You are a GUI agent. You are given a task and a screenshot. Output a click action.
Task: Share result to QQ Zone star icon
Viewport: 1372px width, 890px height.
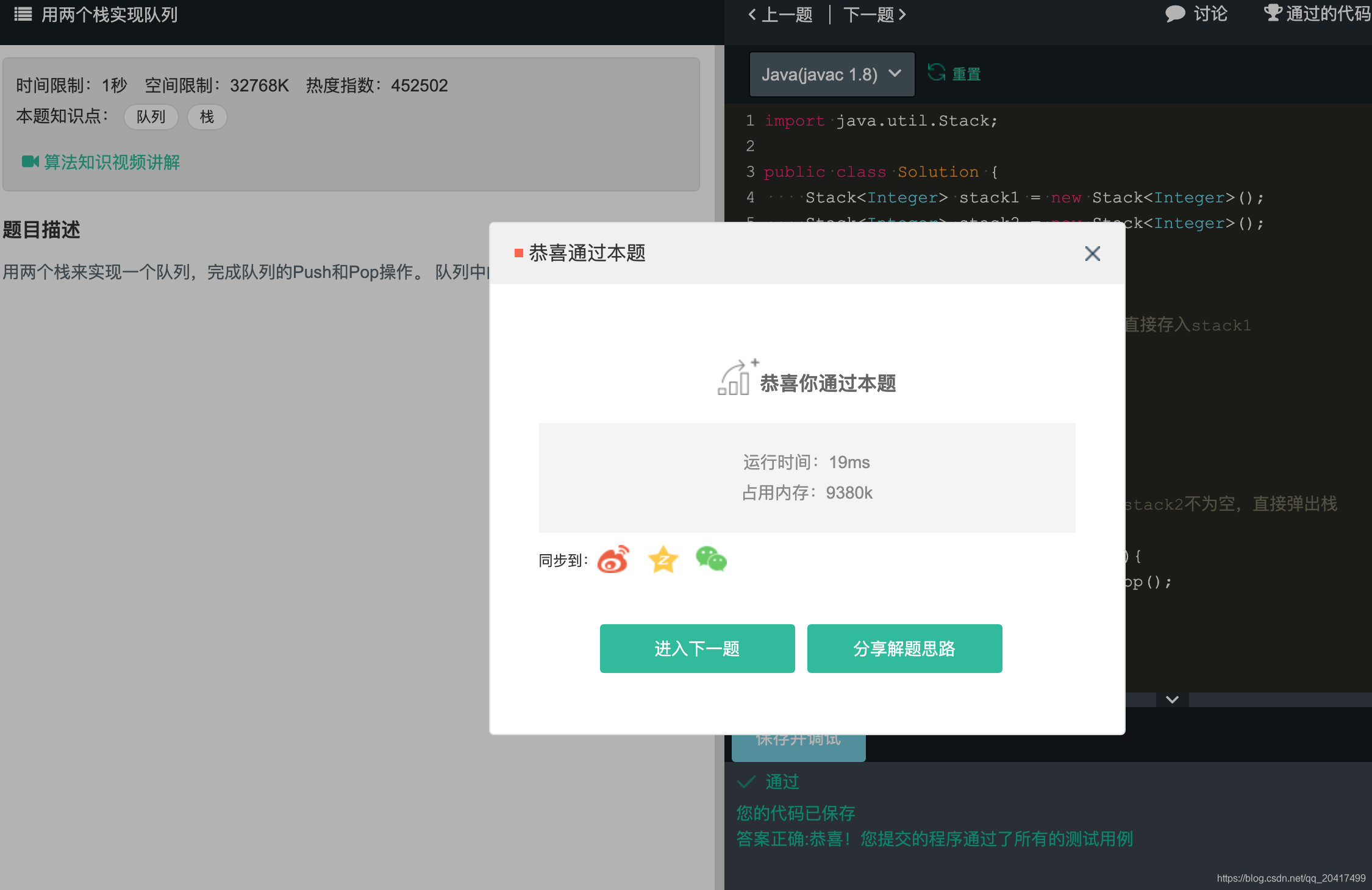click(x=663, y=560)
